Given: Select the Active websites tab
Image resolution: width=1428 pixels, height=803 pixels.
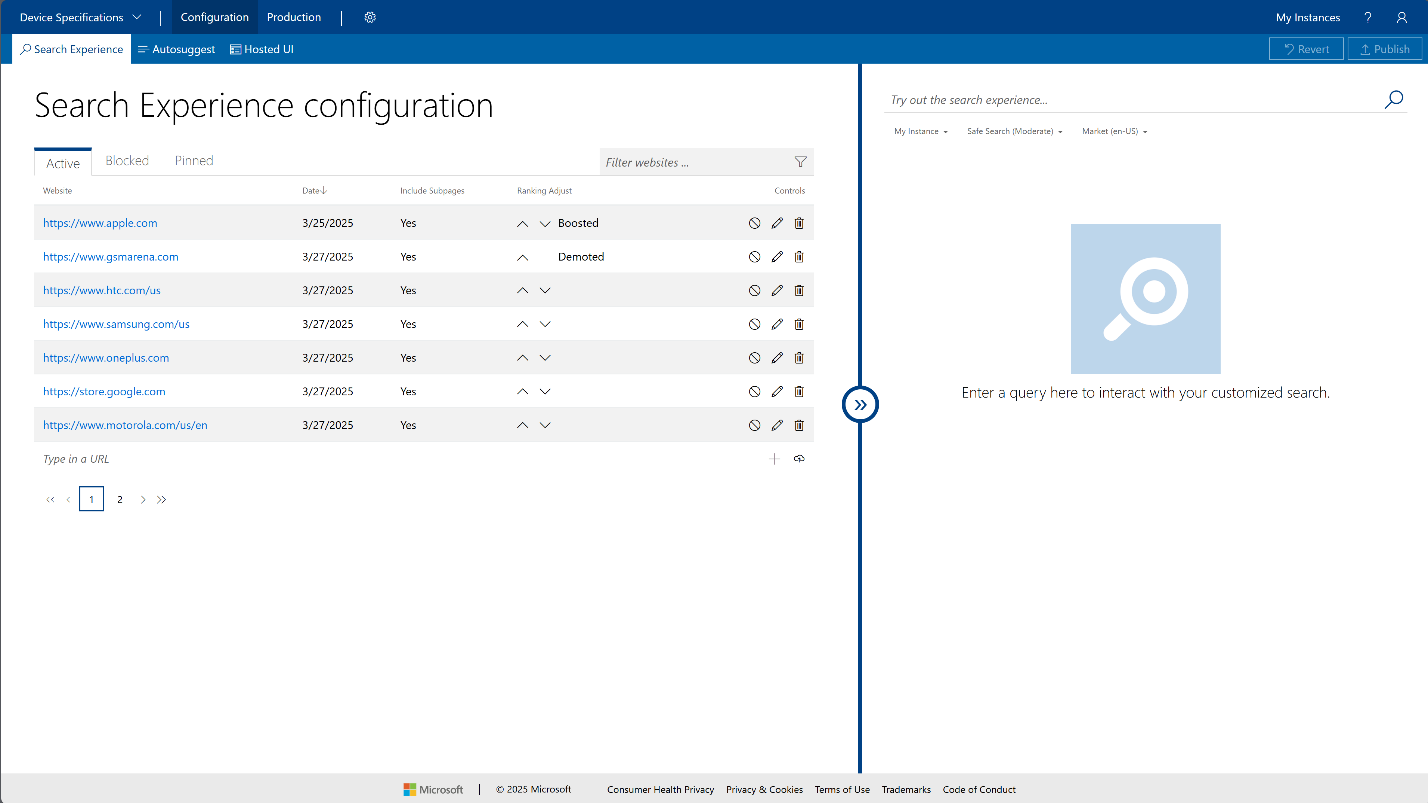Looking at the screenshot, I should 63,163.
